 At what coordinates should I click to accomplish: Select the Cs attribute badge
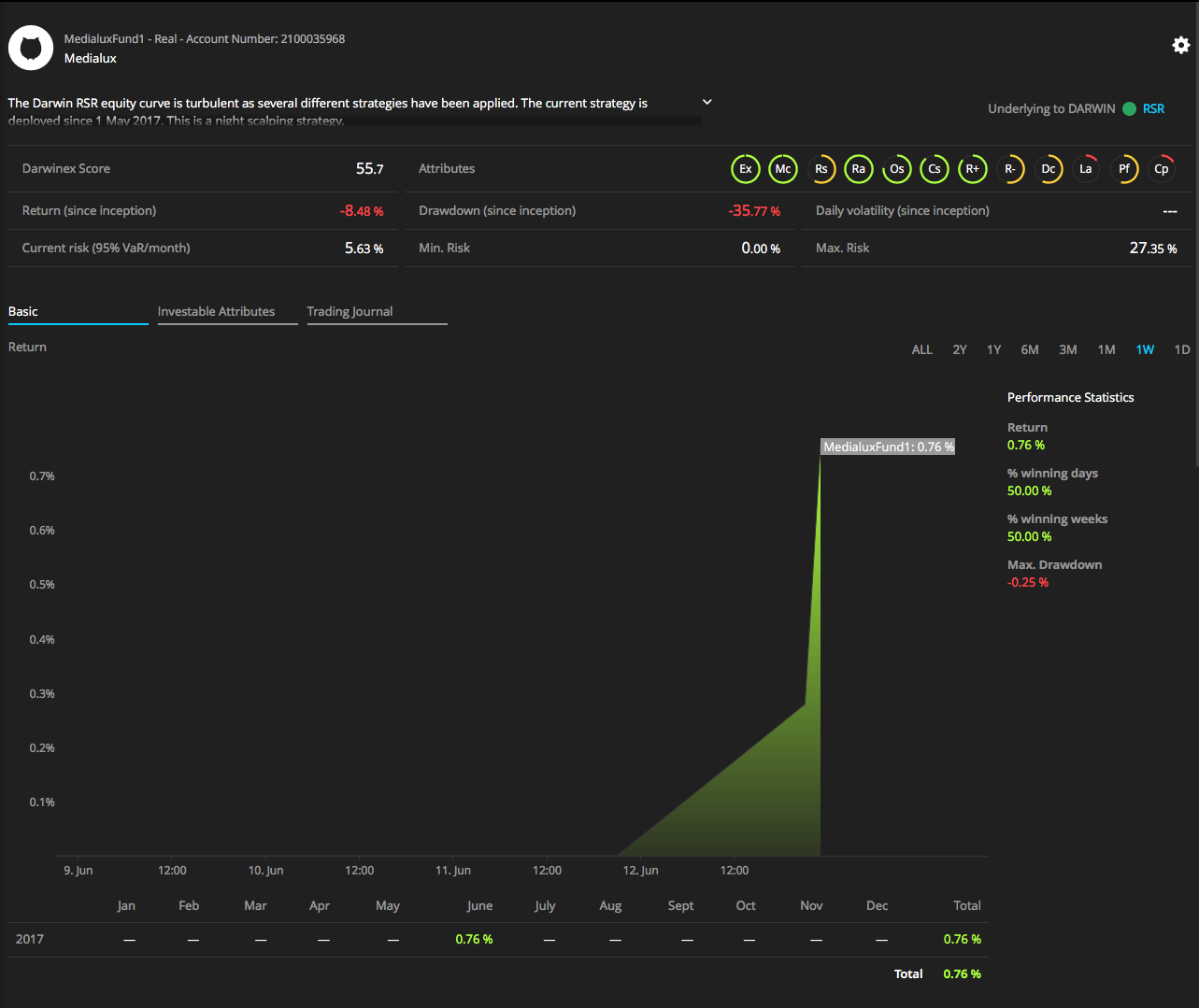pyautogui.click(x=935, y=169)
